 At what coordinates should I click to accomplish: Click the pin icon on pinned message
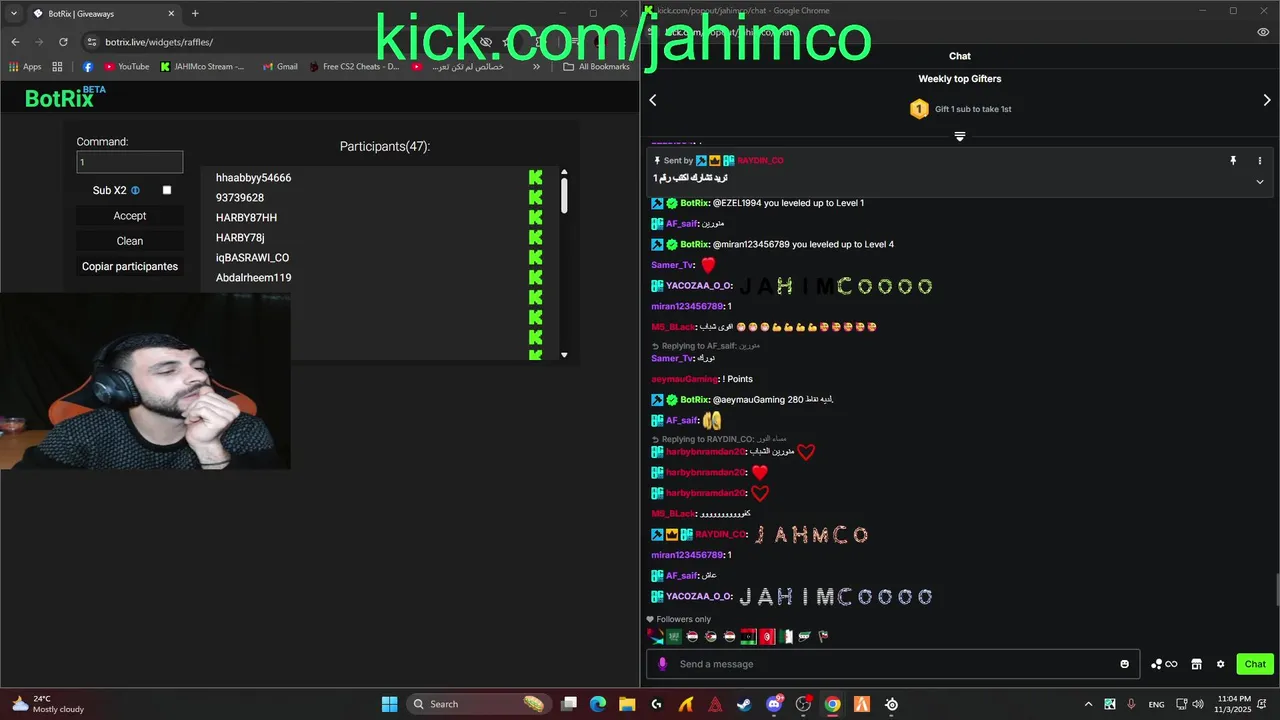1233,160
